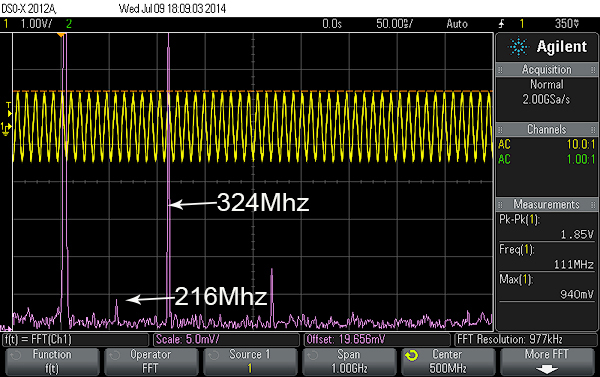
Task: Click channel 1 1.00V/ scale indicator
Action: coord(36,24)
